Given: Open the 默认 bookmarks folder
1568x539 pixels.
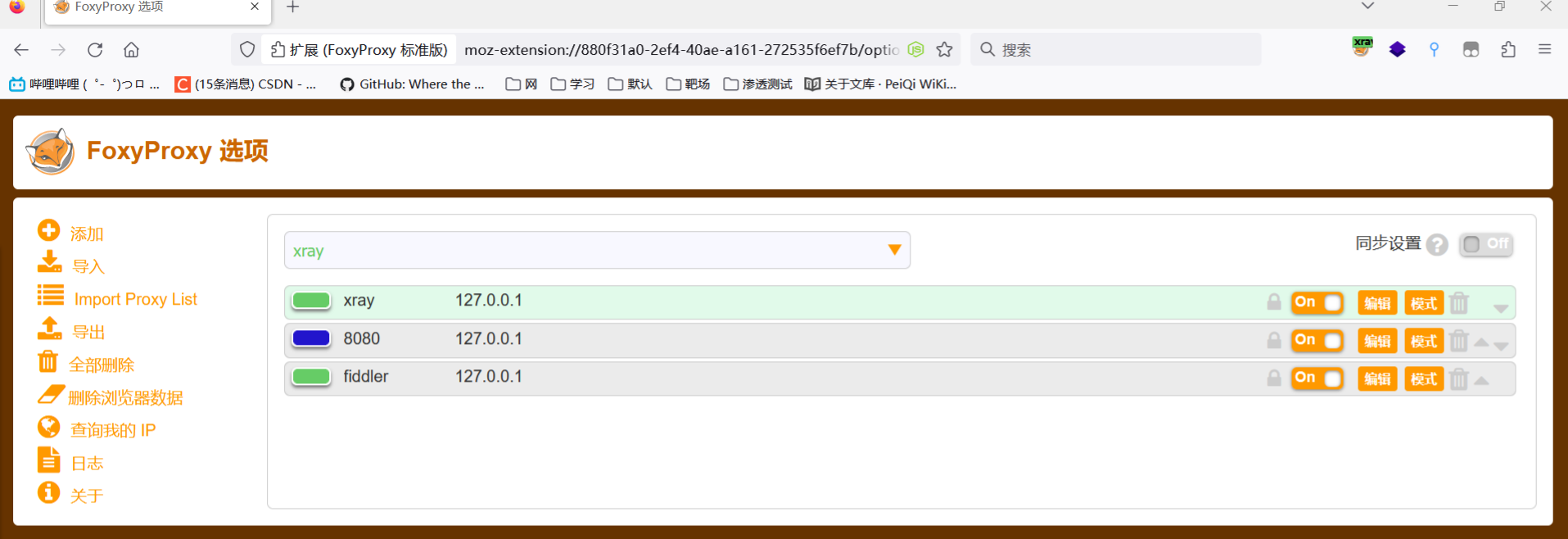Looking at the screenshot, I should click(x=630, y=84).
